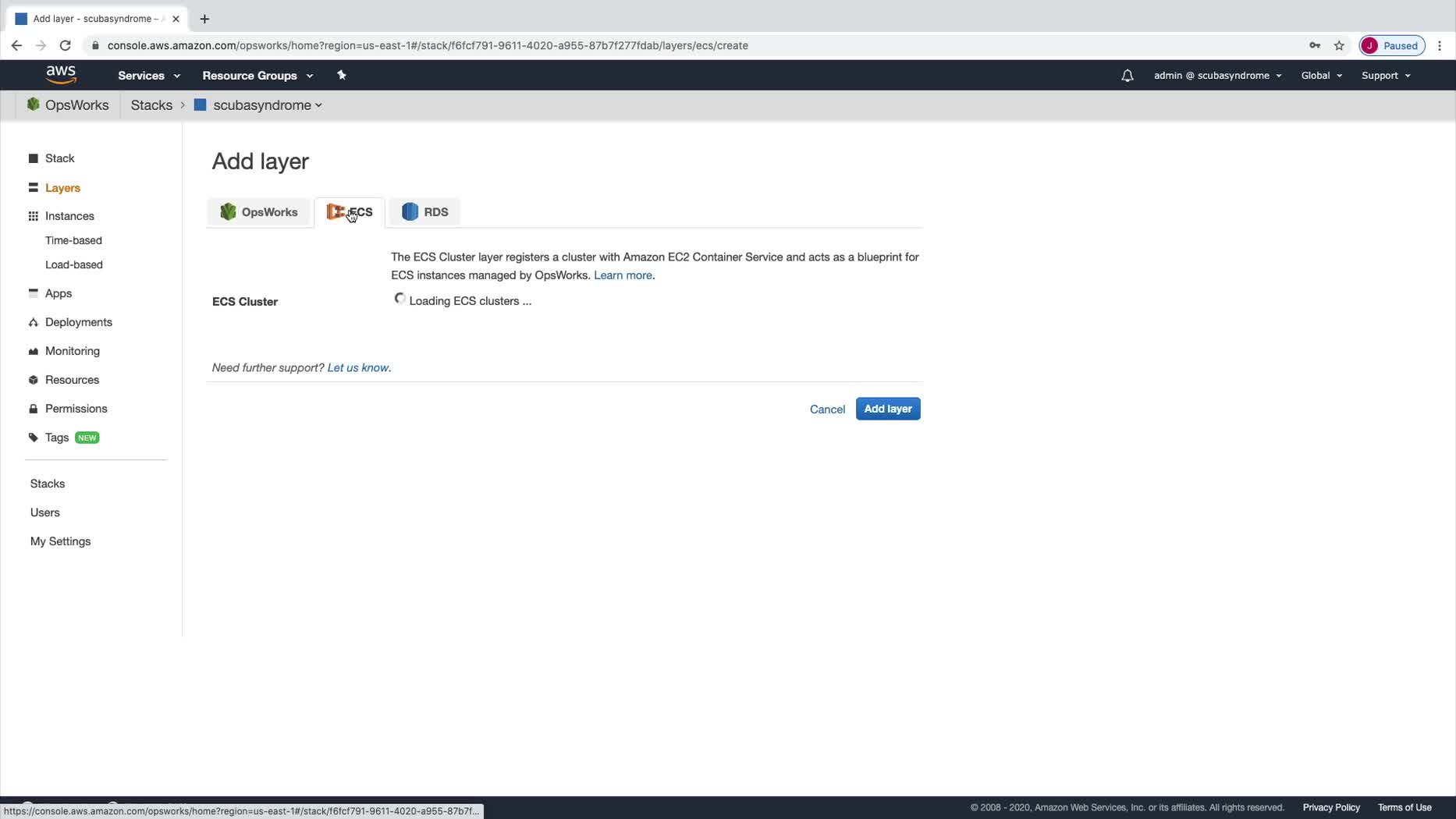
Task: Open Instances in the sidebar
Action: tap(69, 216)
